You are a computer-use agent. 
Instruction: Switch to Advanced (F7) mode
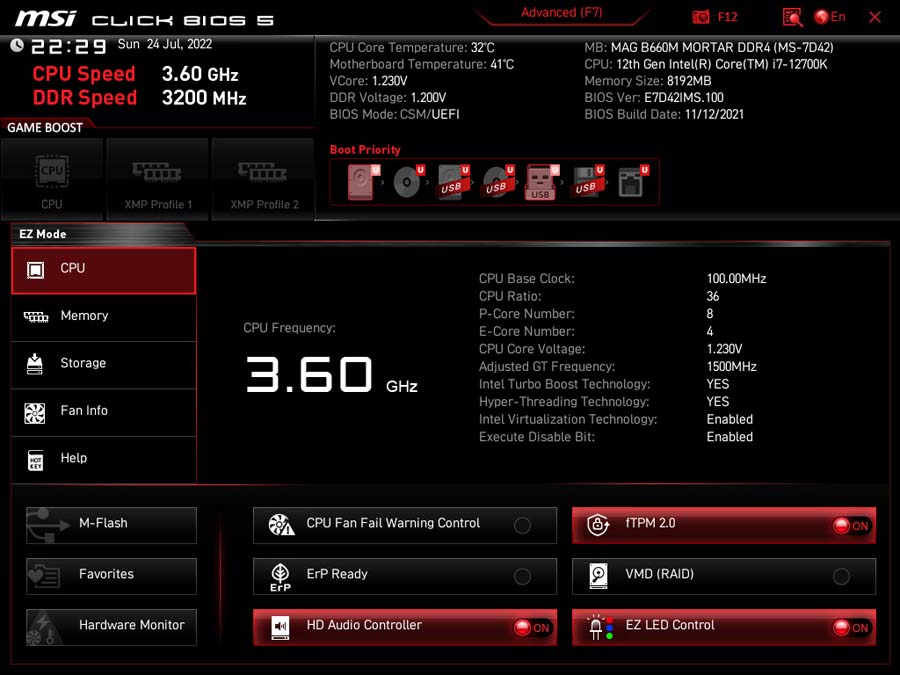point(561,13)
